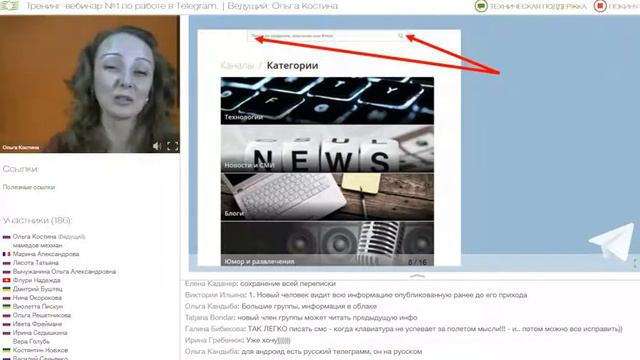Click the French flag beside Марина Александрова
Viewport: 640px width, 360px height.
click(x=7, y=254)
